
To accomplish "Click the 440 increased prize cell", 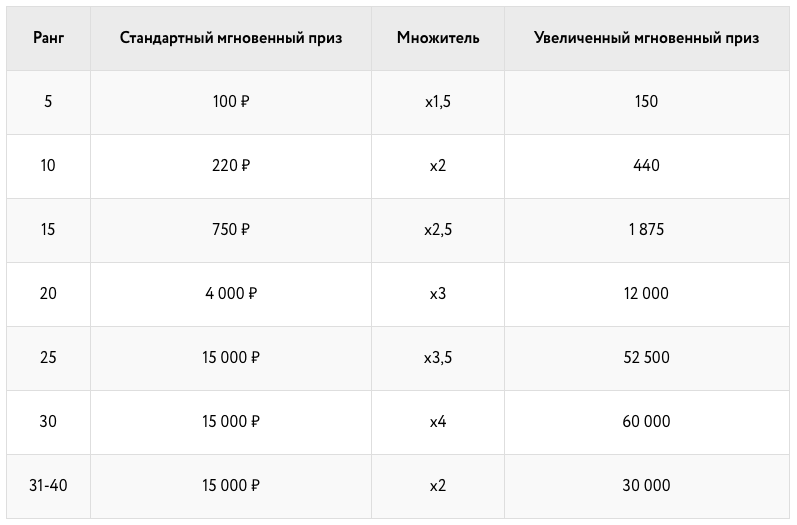I will pos(647,166).
